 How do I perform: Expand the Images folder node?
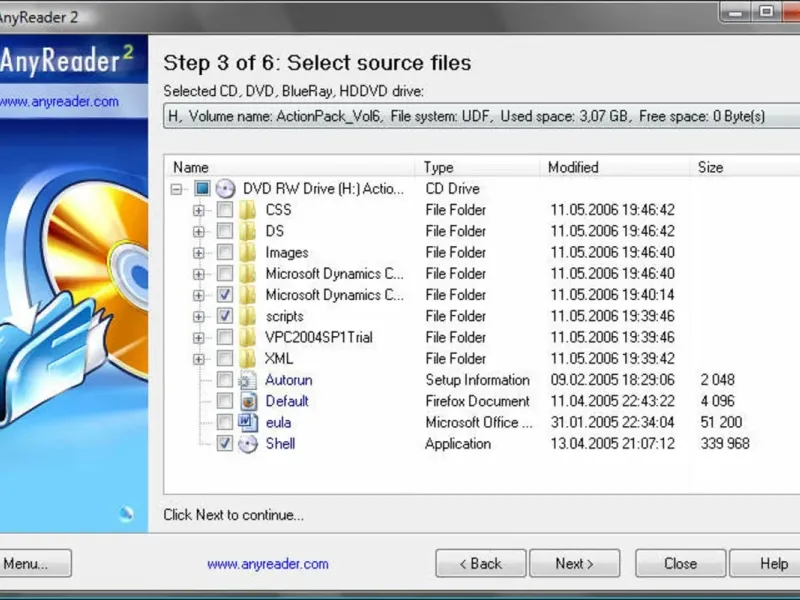[x=198, y=253]
